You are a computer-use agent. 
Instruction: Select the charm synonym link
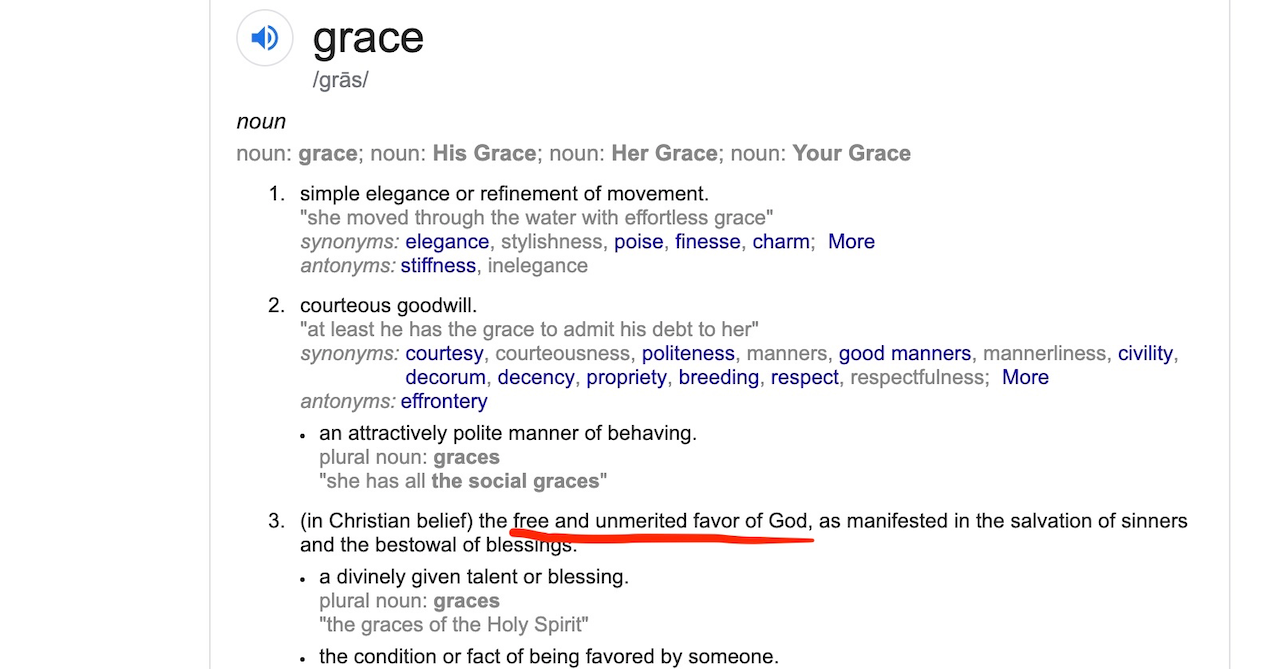point(781,241)
